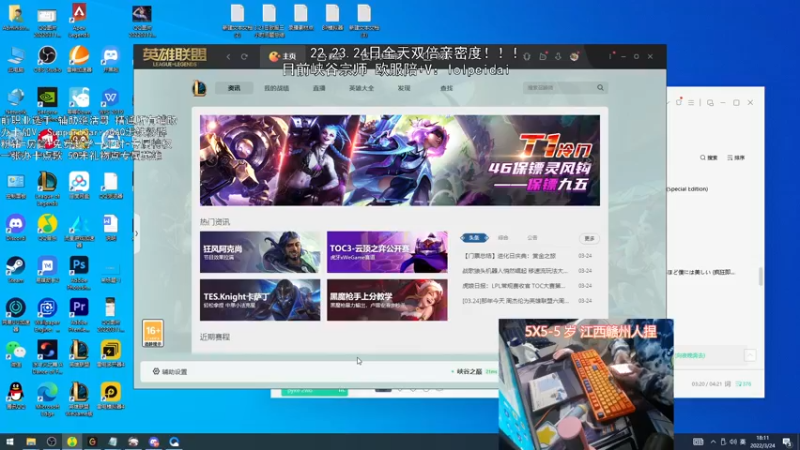The image size is (800, 450).
Task: Open the profile avatar in the League title bar
Action: click(x=574, y=56)
